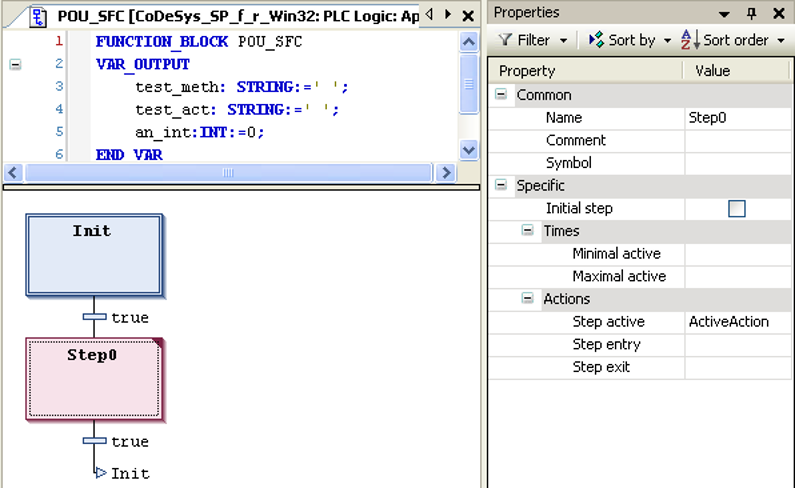Viewport: 795px width, 488px height.
Task: Click the Sort by icon
Action: coord(596,40)
